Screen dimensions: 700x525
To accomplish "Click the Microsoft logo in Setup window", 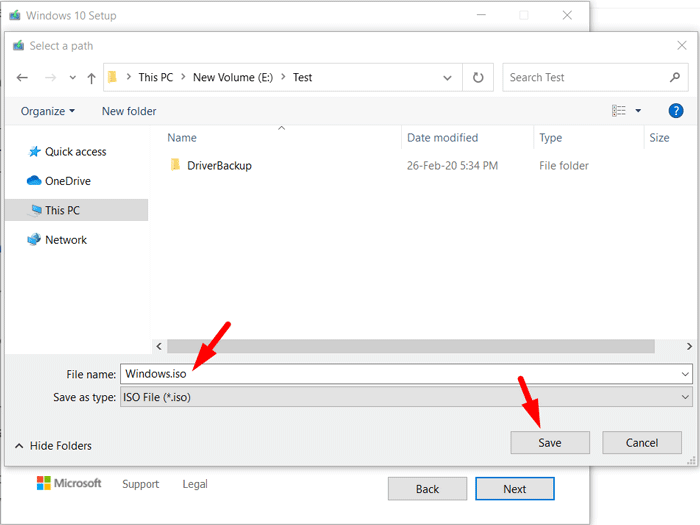I will click(69, 483).
